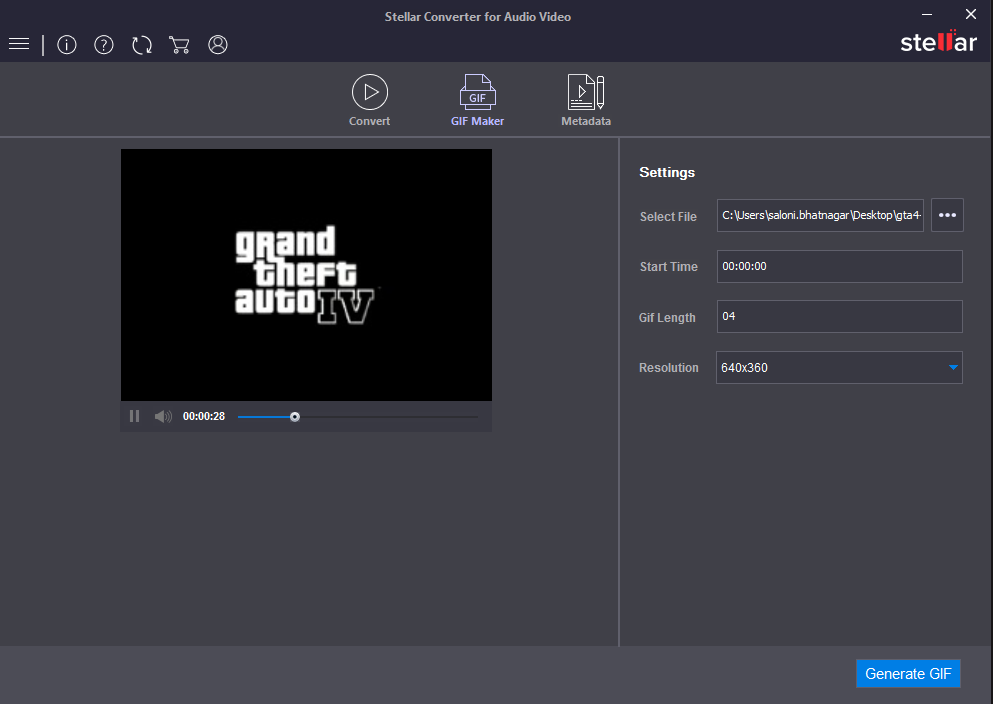Mute the video preview volume
The height and width of the screenshot is (704, 993).
163,416
